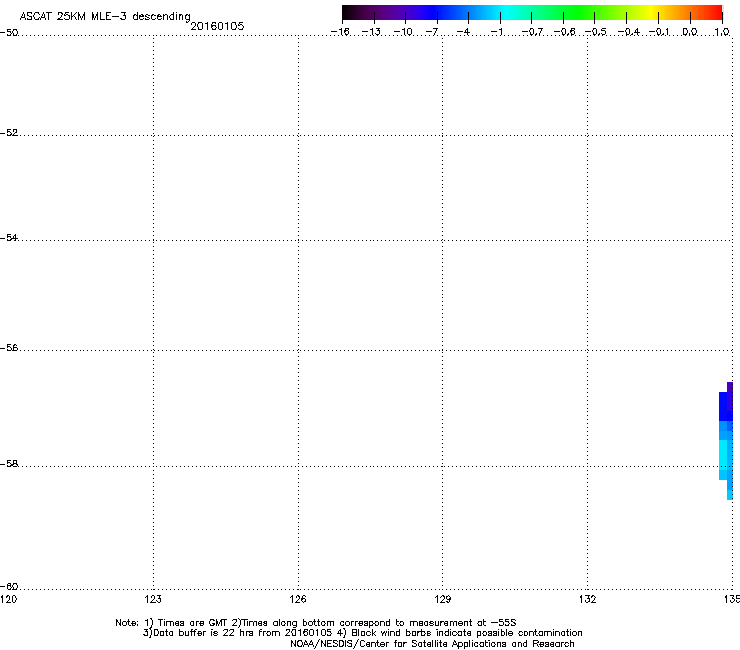Viewport: 740px width, 650px height.
Task: Click the yellow section of the color bar
Action: pos(651,12)
